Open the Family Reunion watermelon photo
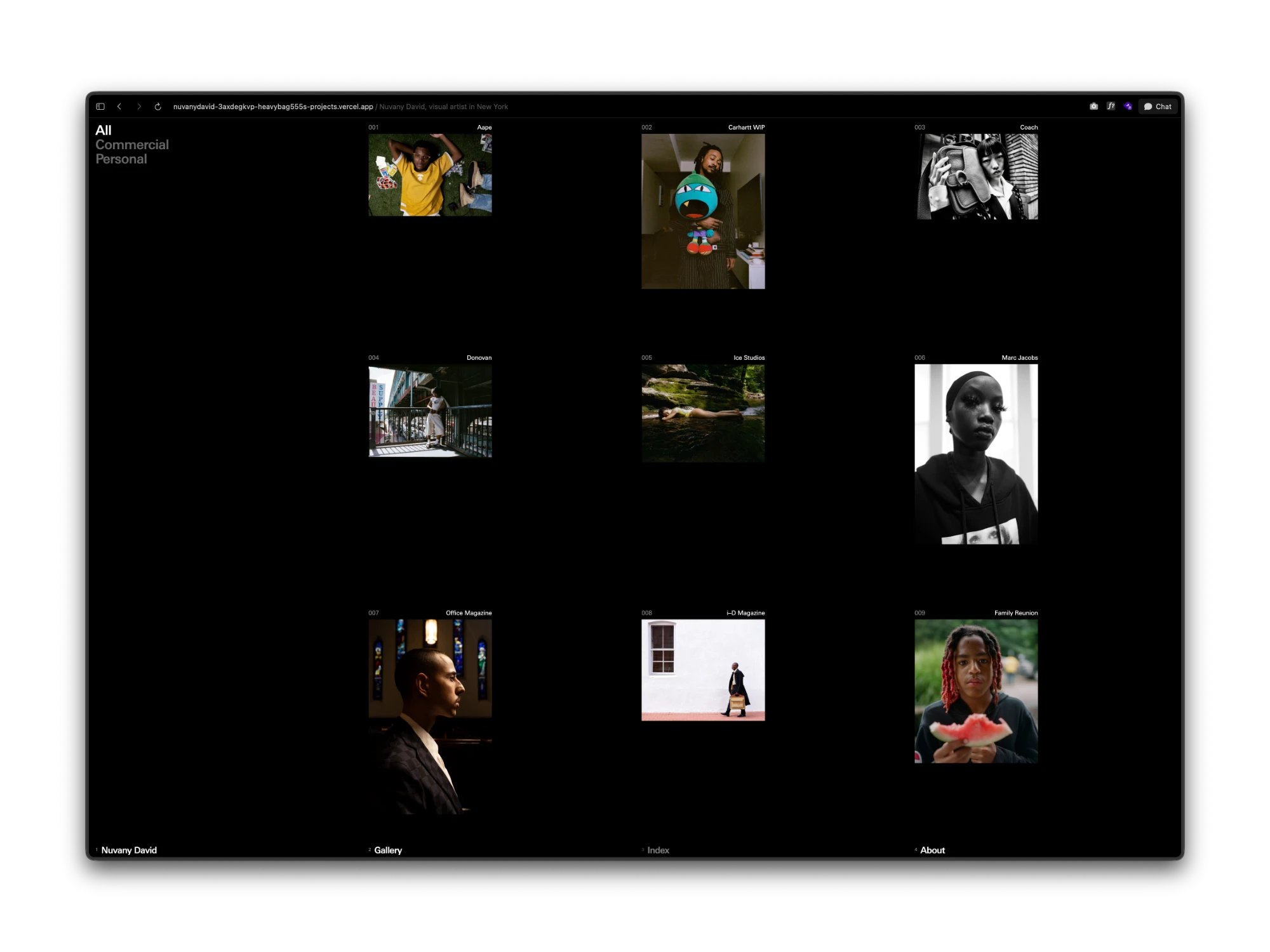Screen dimensions: 1270x952 [976, 691]
